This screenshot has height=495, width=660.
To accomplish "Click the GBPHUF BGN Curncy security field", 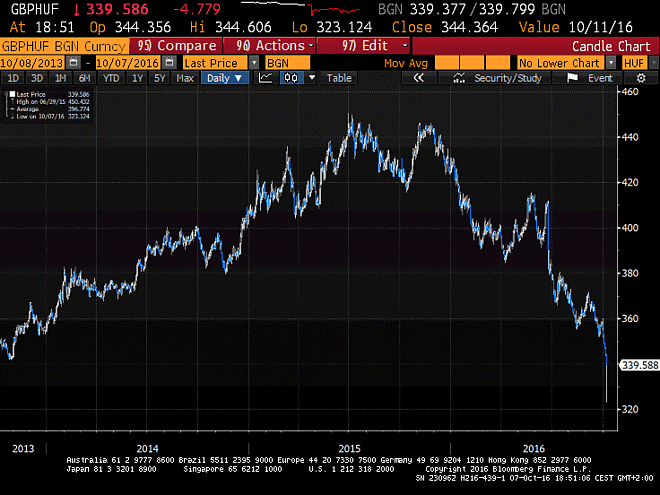I will click(x=64, y=46).
